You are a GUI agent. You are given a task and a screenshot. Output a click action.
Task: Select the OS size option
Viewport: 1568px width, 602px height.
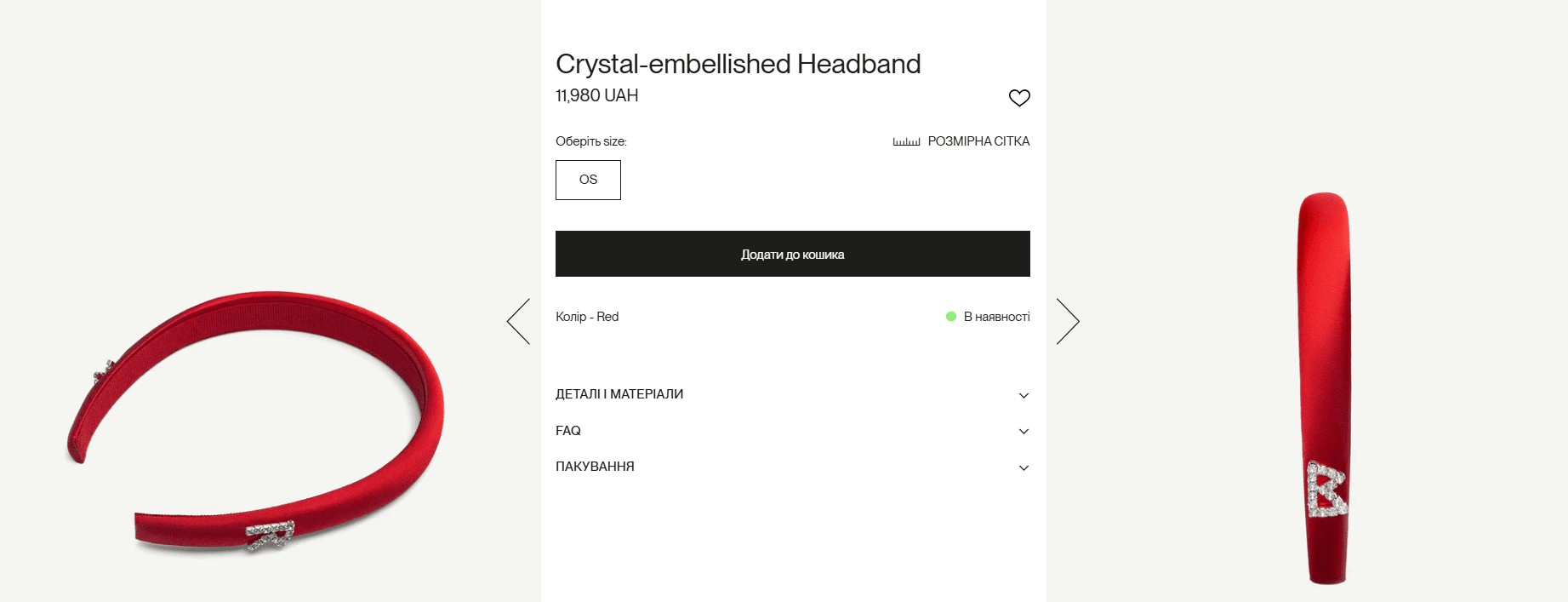pos(588,180)
